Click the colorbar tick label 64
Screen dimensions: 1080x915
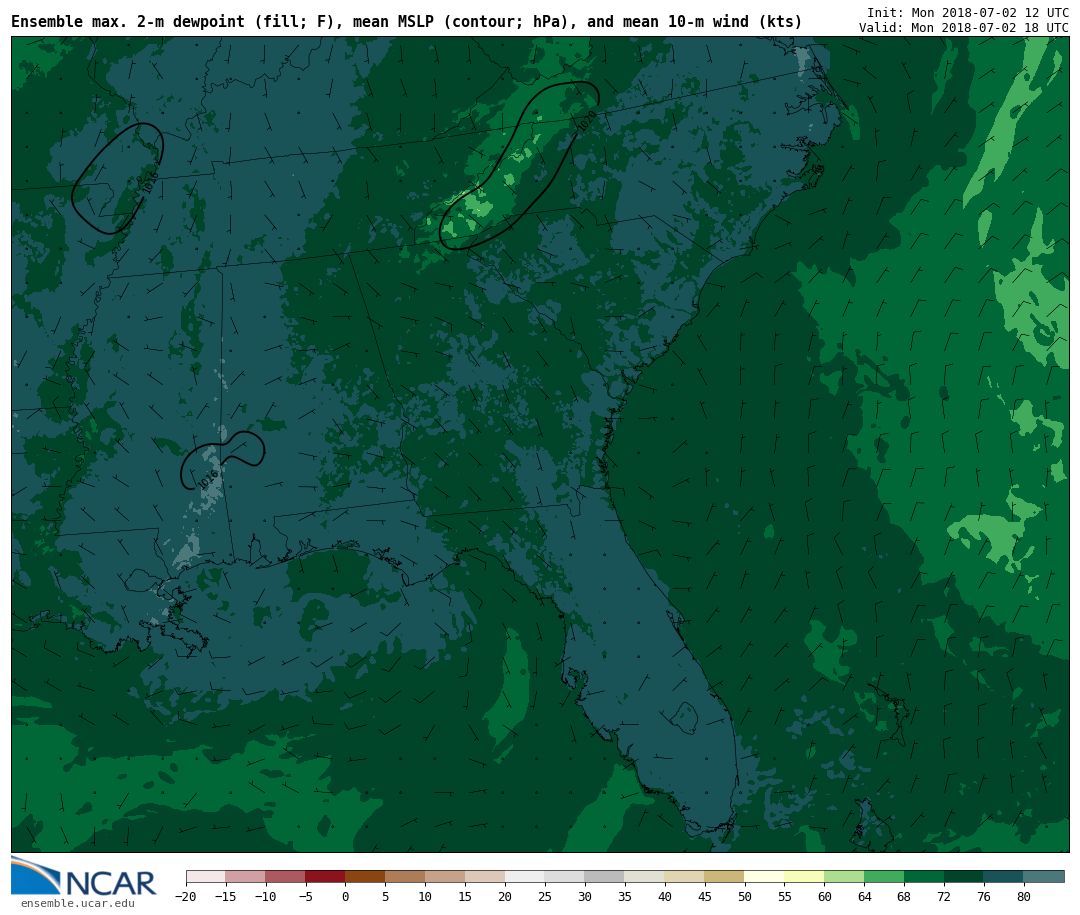pyautogui.click(x=864, y=896)
